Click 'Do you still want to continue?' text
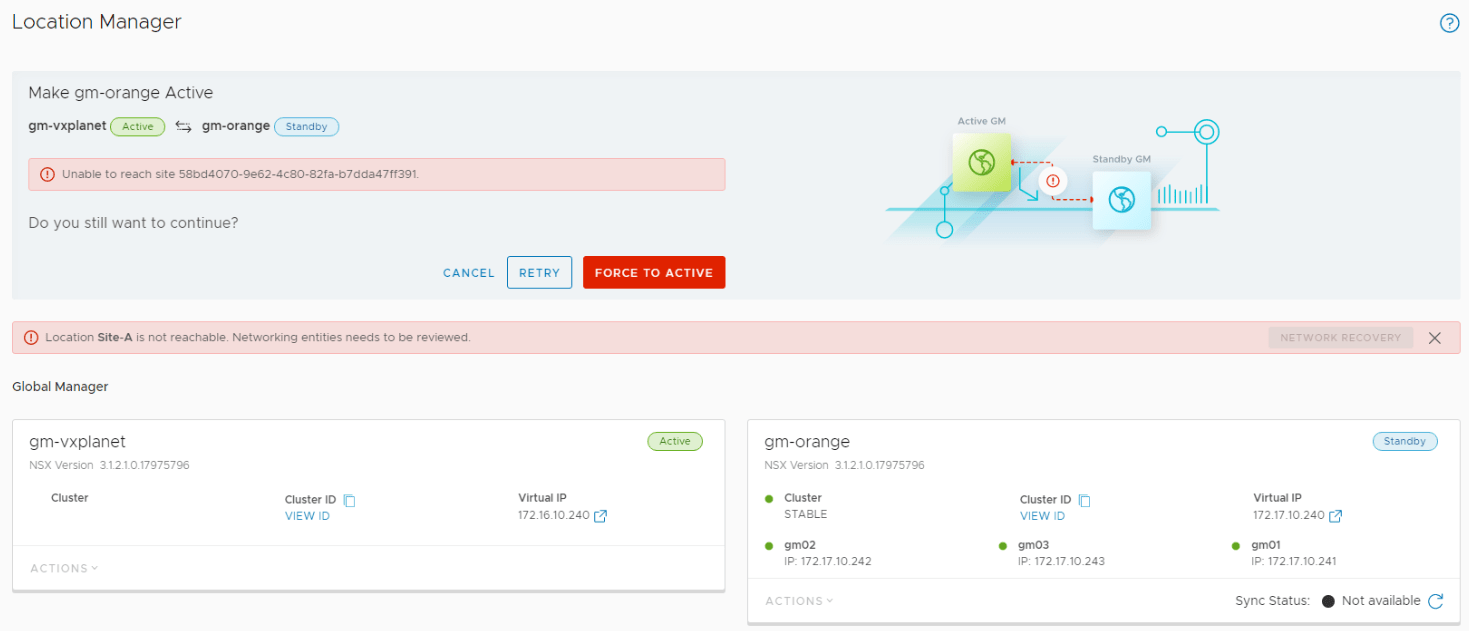 coord(133,223)
